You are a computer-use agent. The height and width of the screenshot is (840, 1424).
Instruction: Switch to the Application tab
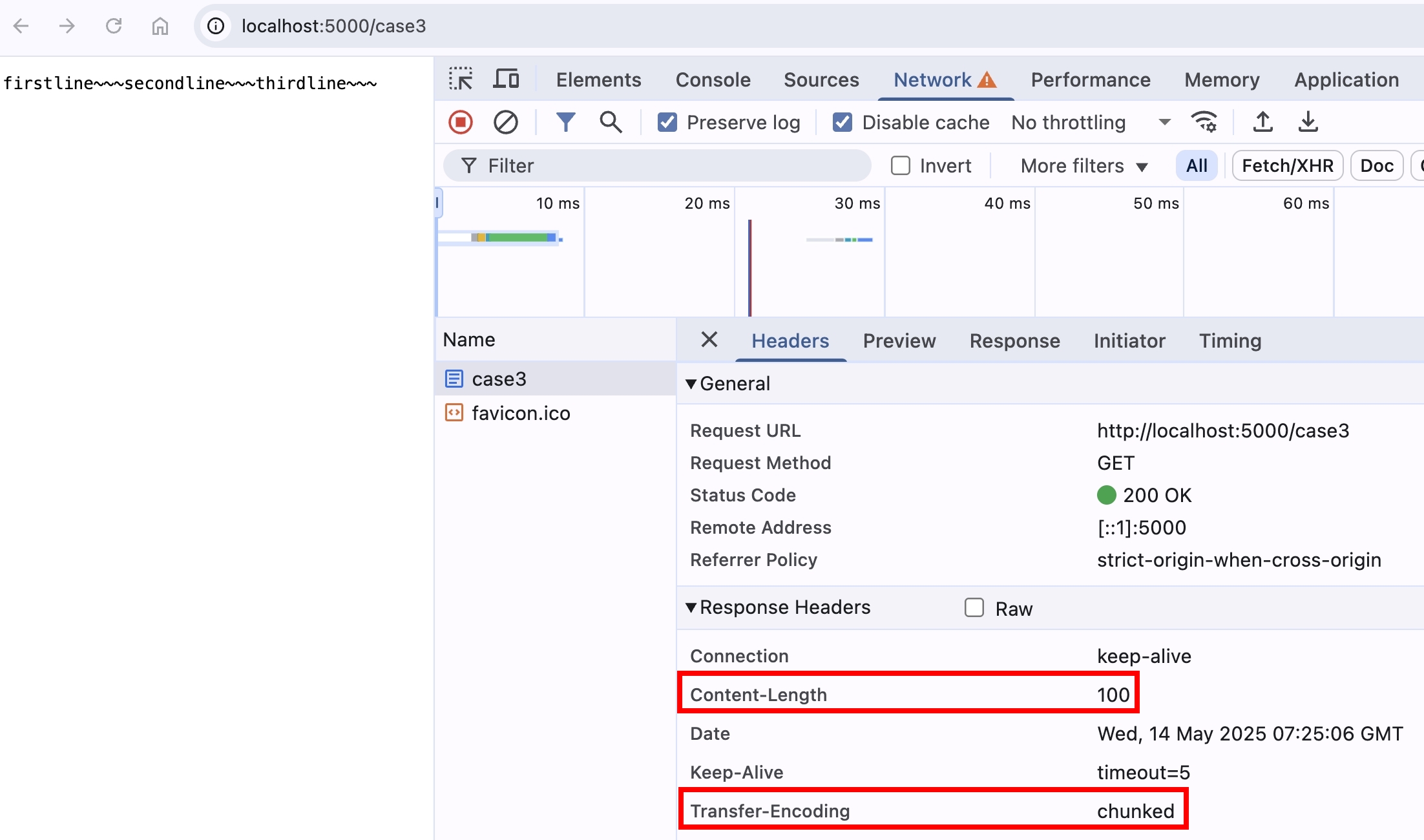pos(1346,79)
